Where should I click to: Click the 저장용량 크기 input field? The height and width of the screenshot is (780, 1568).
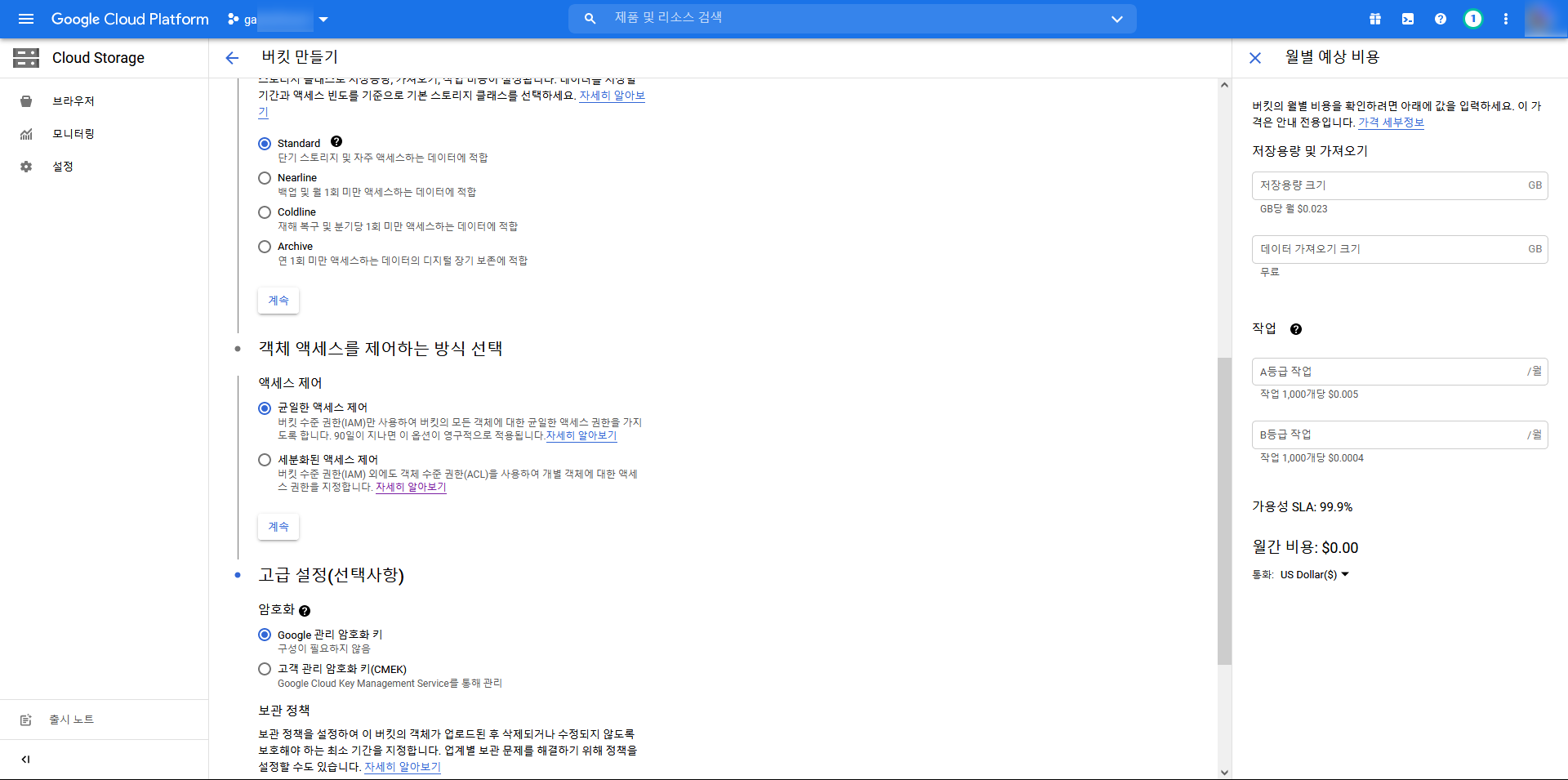(1400, 185)
